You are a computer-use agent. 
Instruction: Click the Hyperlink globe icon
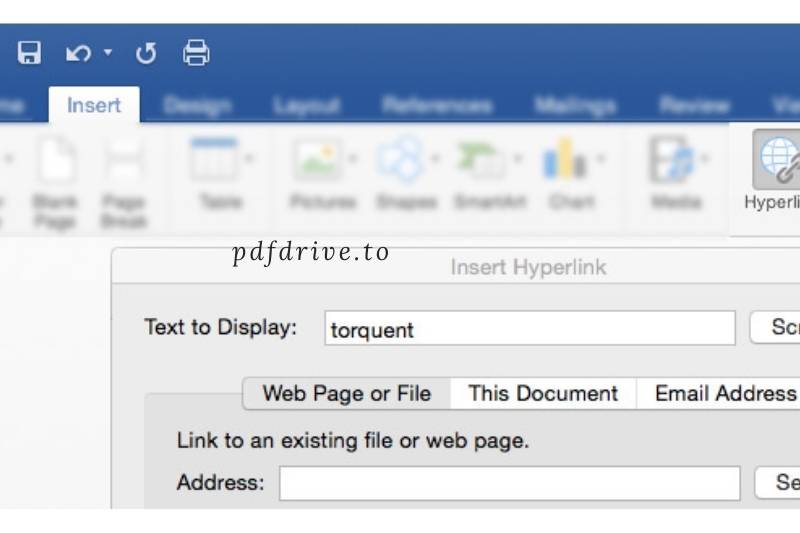[777, 160]
